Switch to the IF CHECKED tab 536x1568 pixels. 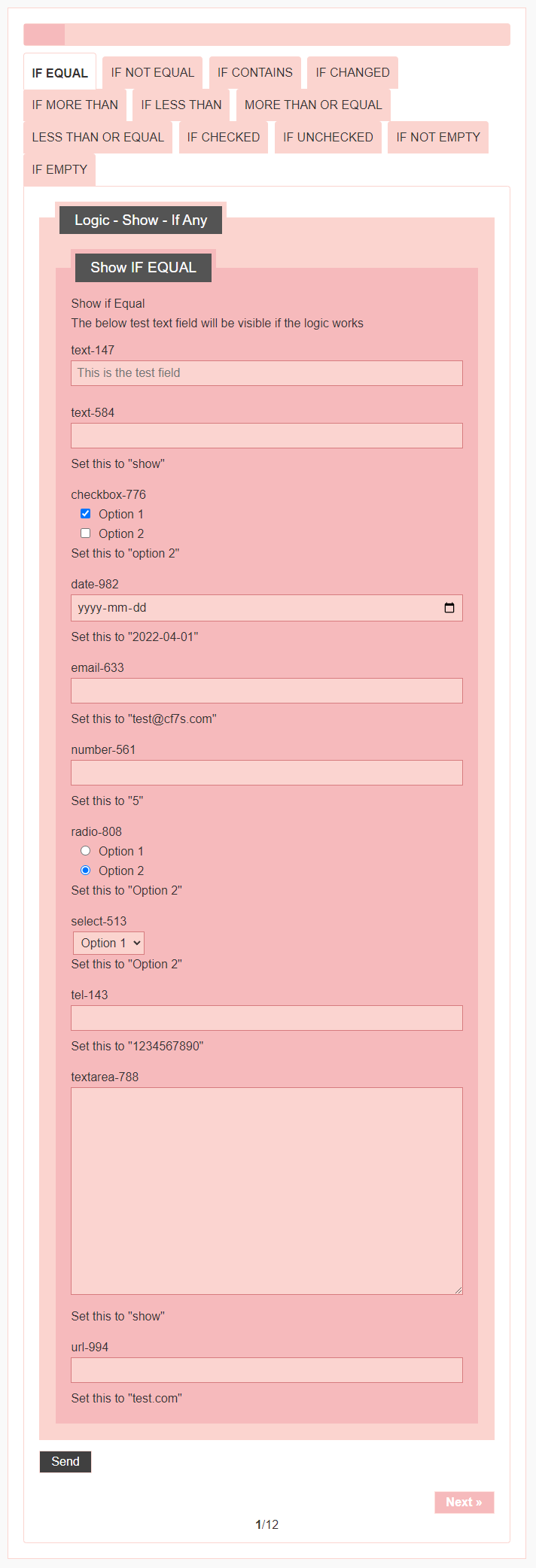pos(223,138)
